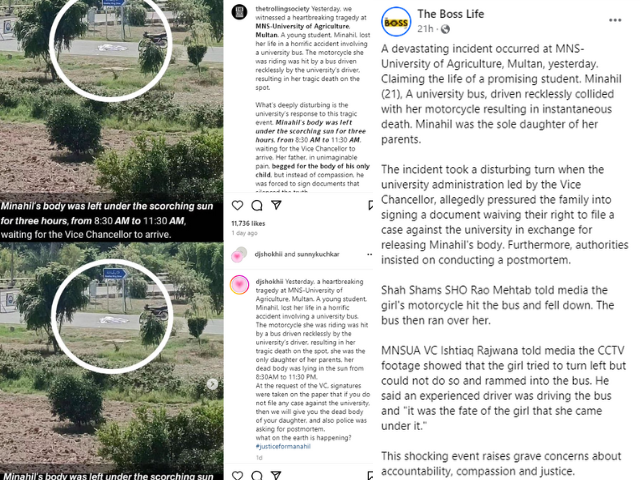The image size is (640, 480).
Task: Share the djshokhii post at bottom
Action: [276, 475]
